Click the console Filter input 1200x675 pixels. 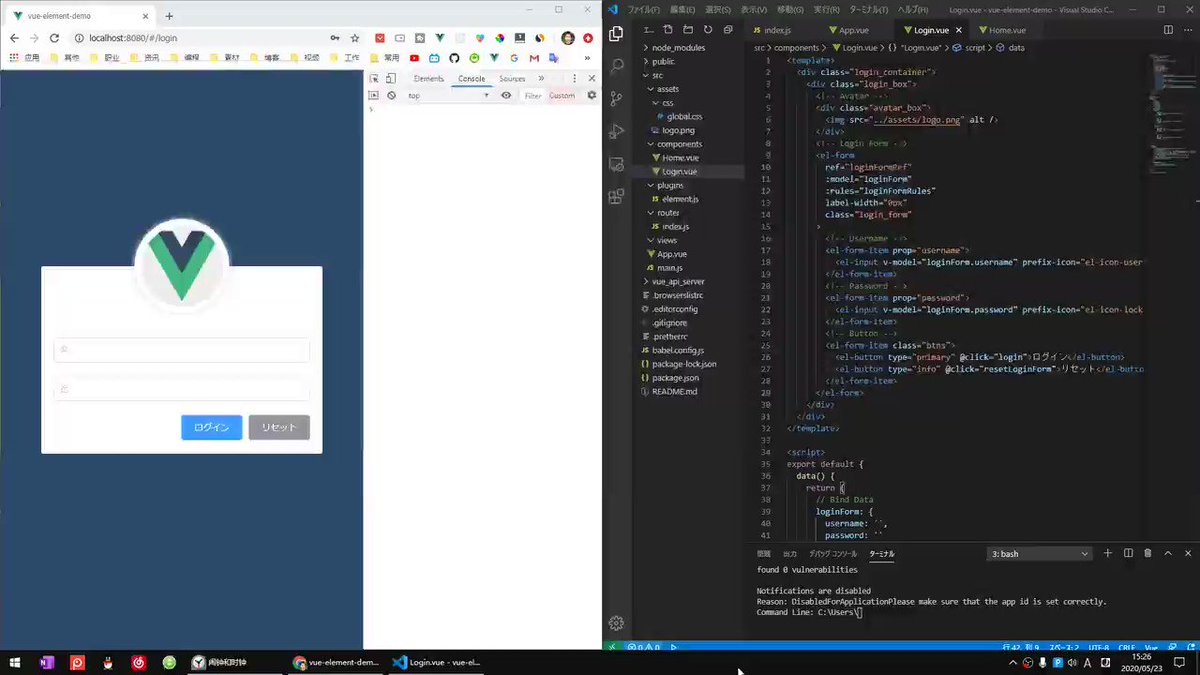point(533,95)
